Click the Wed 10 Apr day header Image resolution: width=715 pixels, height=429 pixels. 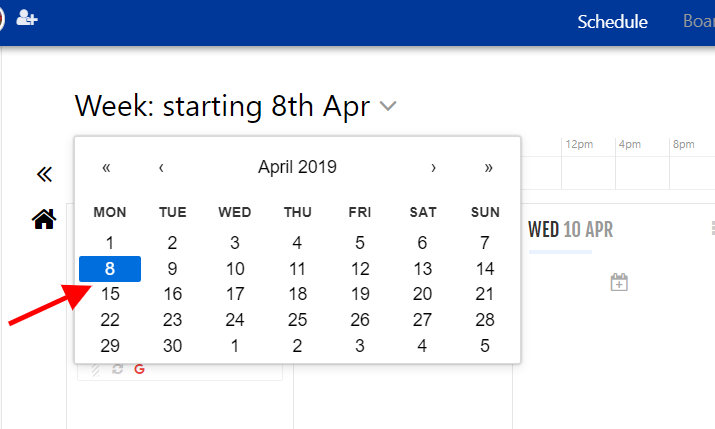pyautogui.click(x=570, y=229)
